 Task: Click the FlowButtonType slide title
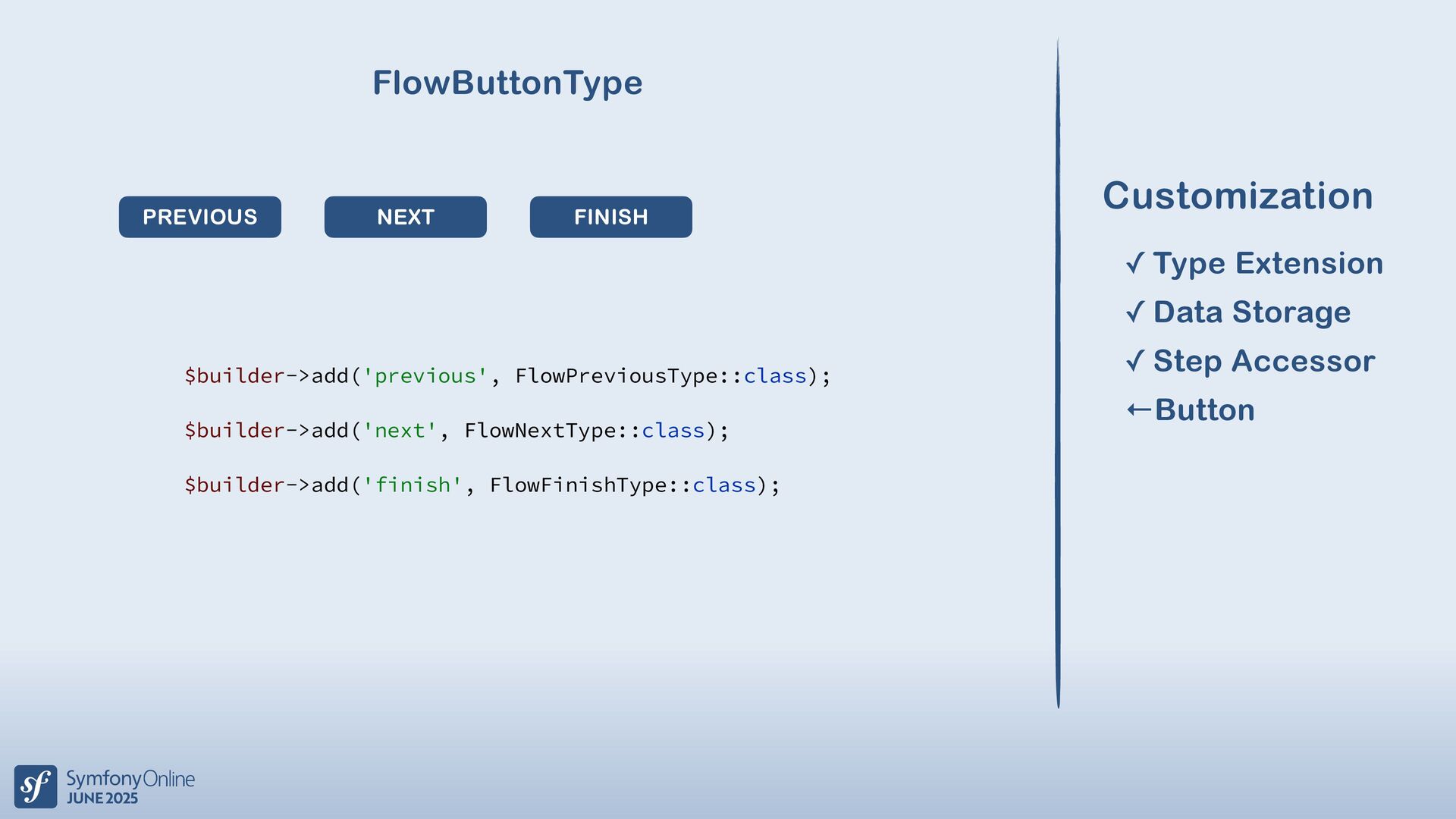pos(507,83)
